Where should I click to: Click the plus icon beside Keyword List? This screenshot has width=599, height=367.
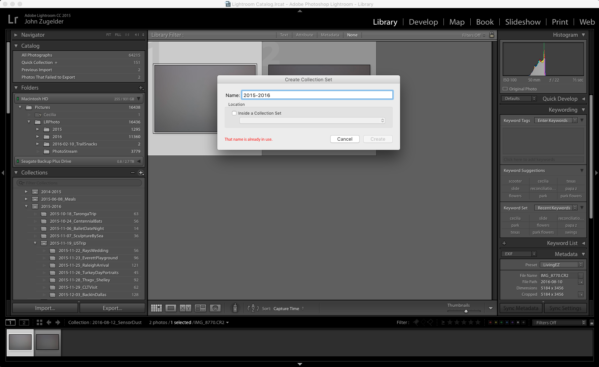(504, 243)
